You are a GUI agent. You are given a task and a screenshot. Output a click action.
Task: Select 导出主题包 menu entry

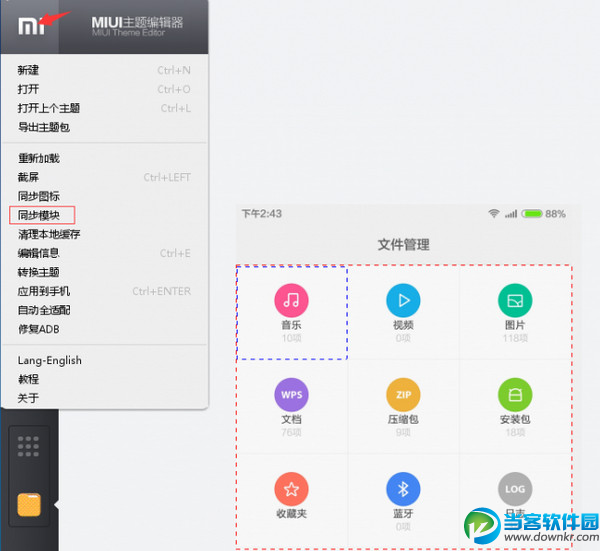pyautogui.click(x=44, y=127)
